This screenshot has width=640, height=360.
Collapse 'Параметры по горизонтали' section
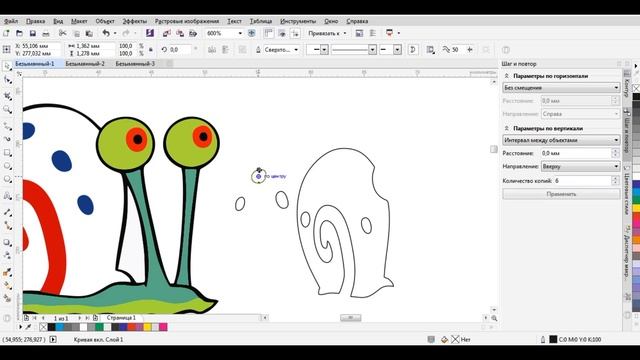[507, 76]
